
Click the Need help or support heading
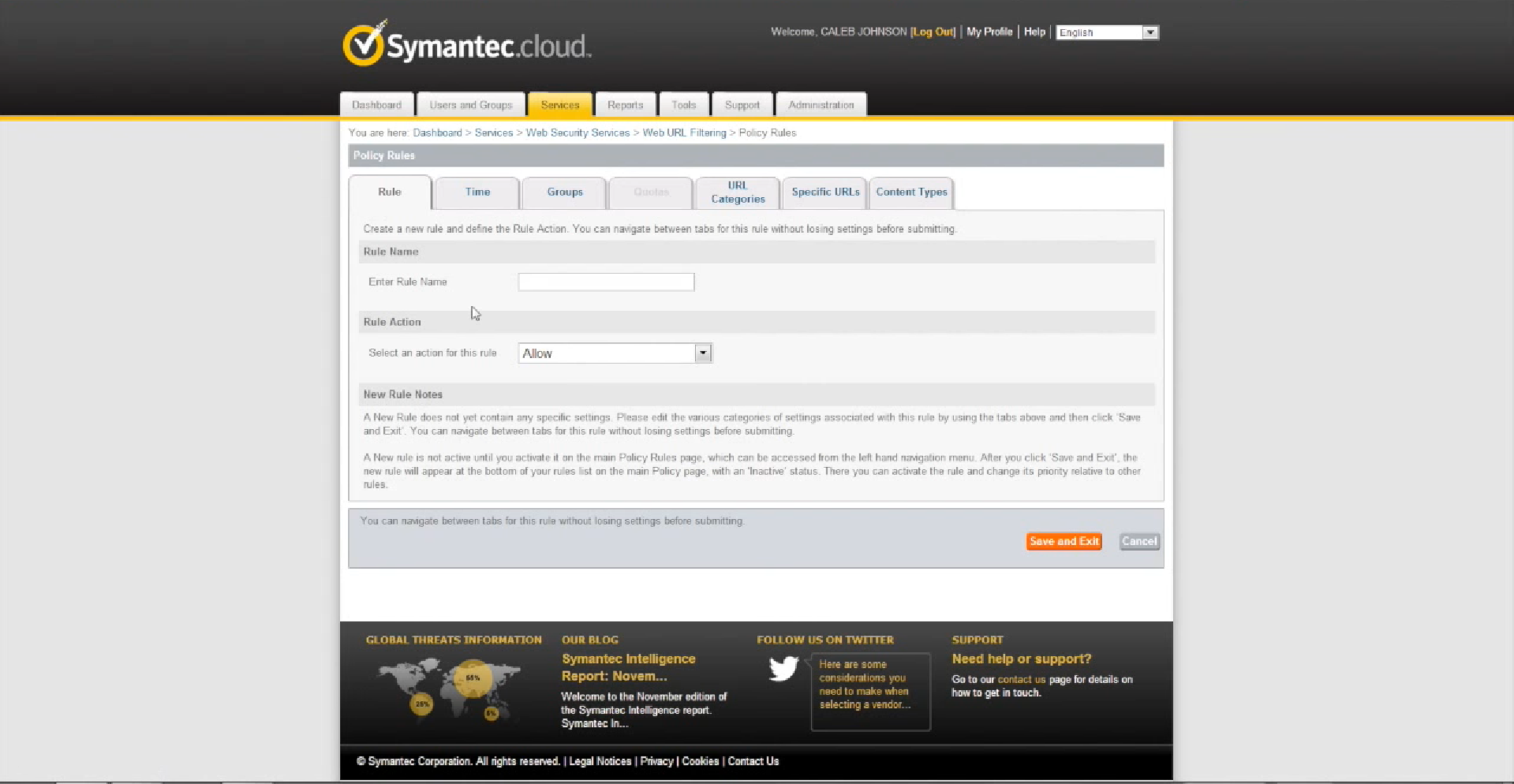(x=1021, y=659)
